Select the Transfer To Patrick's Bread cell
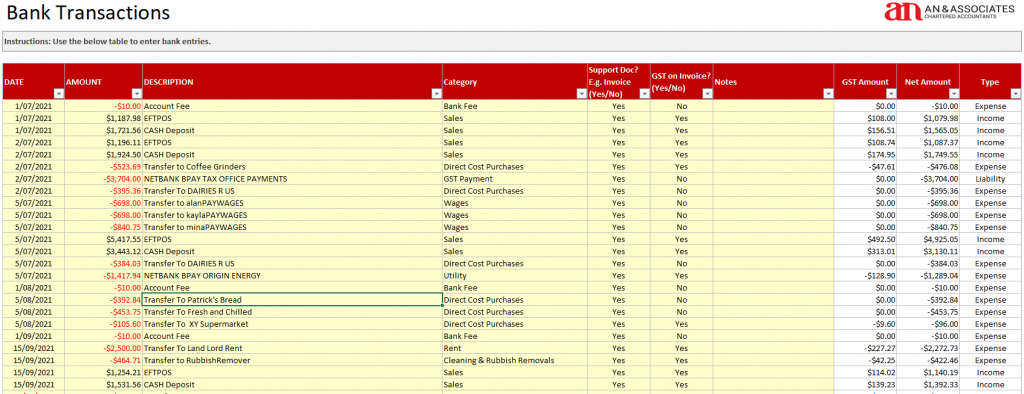Viewport: 1024px width, 394px height. pyautogui.click(x=292, y=300)
